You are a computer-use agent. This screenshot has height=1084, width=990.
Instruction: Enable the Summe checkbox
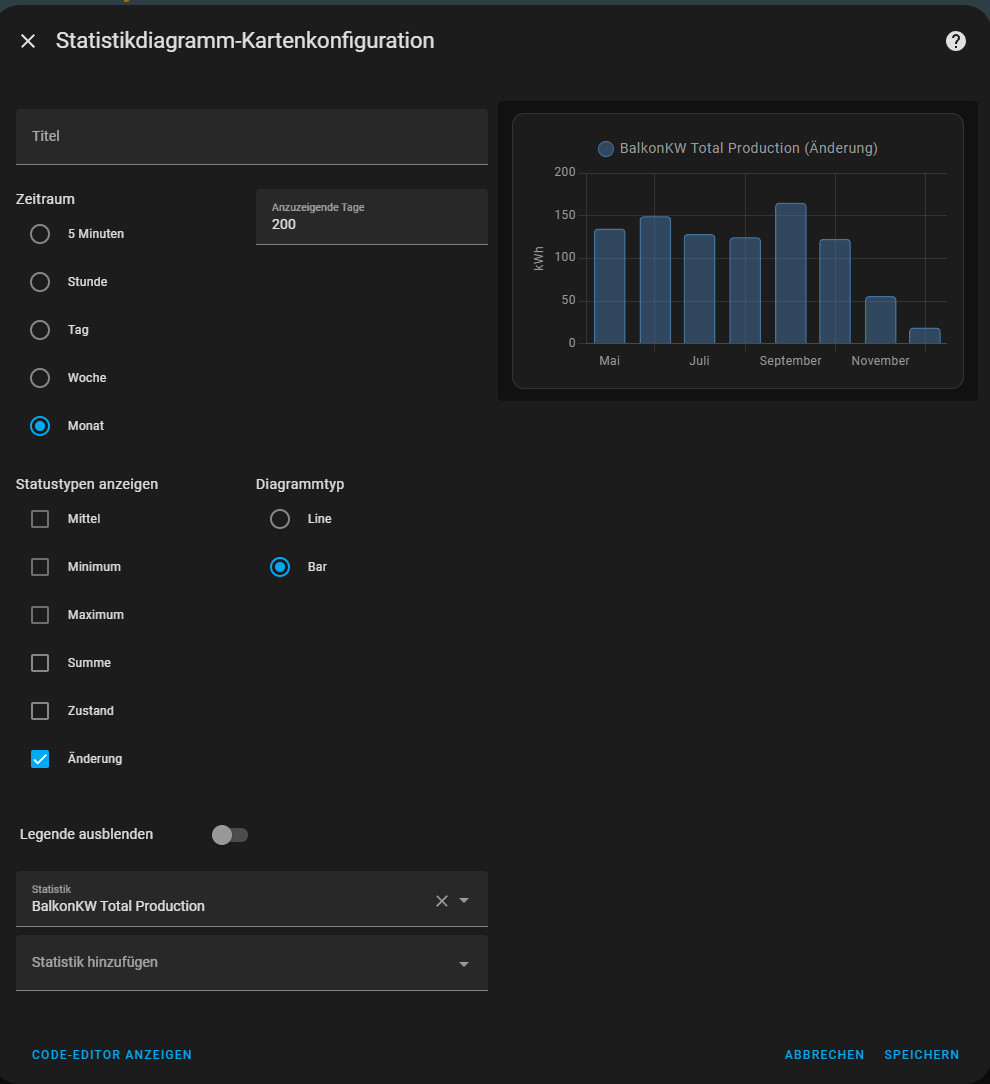(x=40, y=663)
